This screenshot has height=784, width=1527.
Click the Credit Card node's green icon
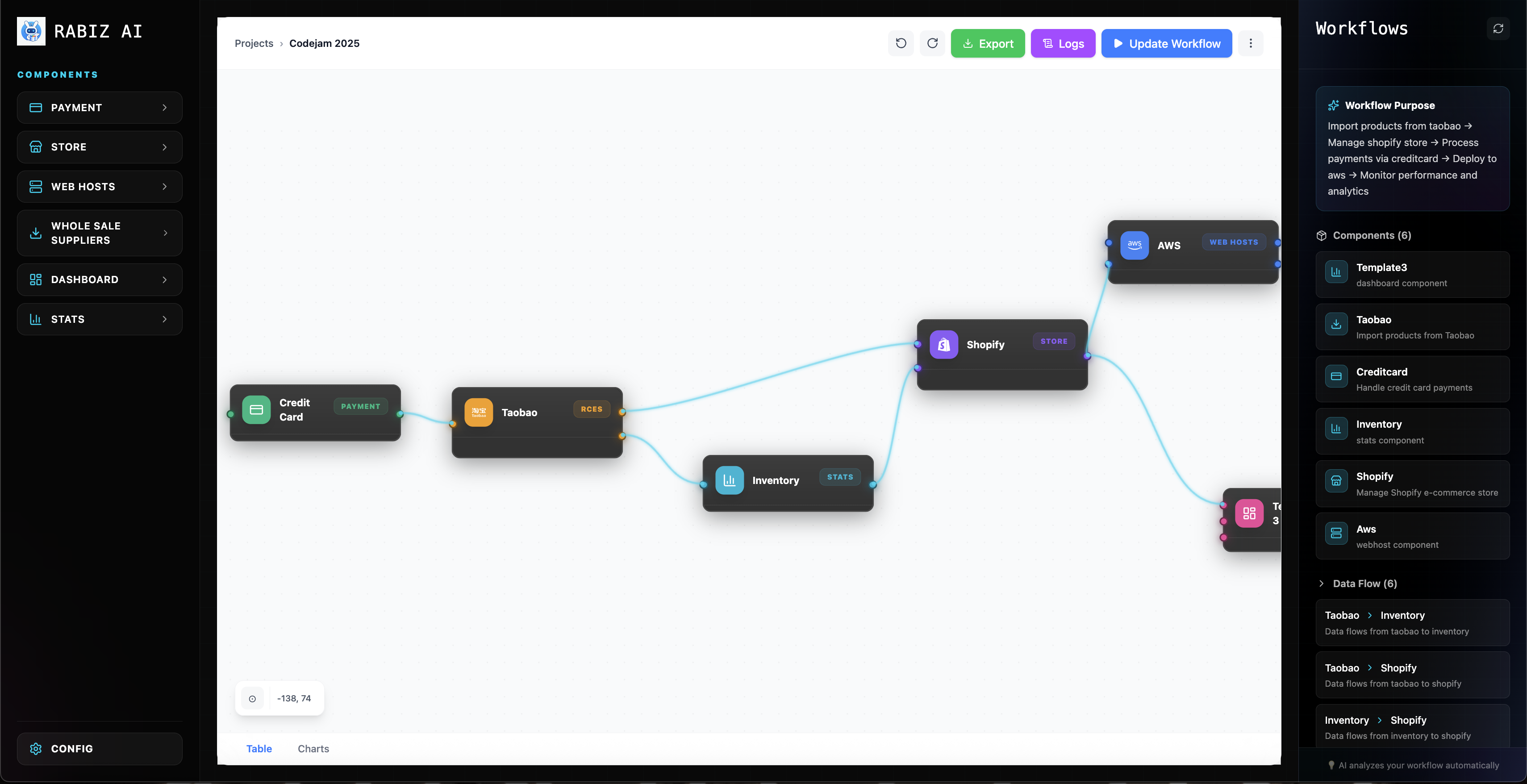click(x=256, y=409)
